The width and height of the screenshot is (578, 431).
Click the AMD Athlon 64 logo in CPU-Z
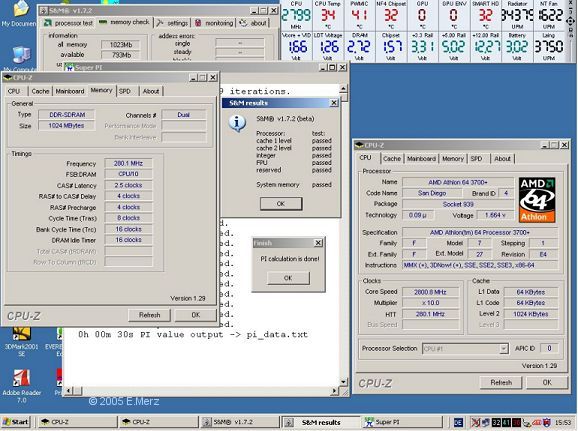[537, 200]
